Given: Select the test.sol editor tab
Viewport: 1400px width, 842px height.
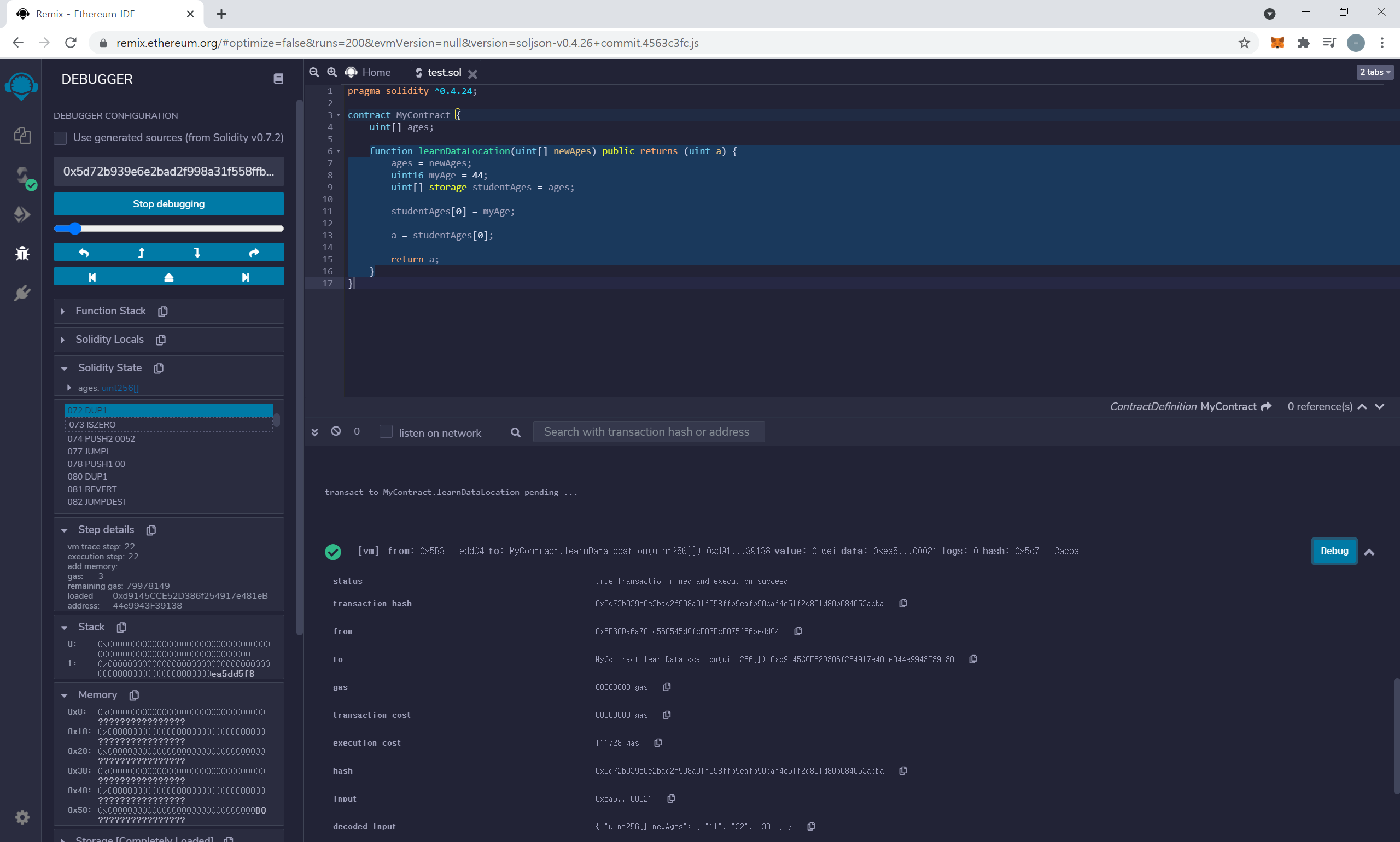Looking at the screenshot, I should [x=444, y=72].
